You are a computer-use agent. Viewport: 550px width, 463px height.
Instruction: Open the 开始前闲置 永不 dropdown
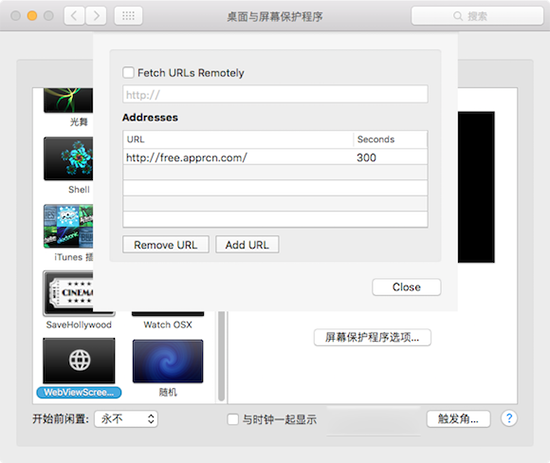point(126,419)
